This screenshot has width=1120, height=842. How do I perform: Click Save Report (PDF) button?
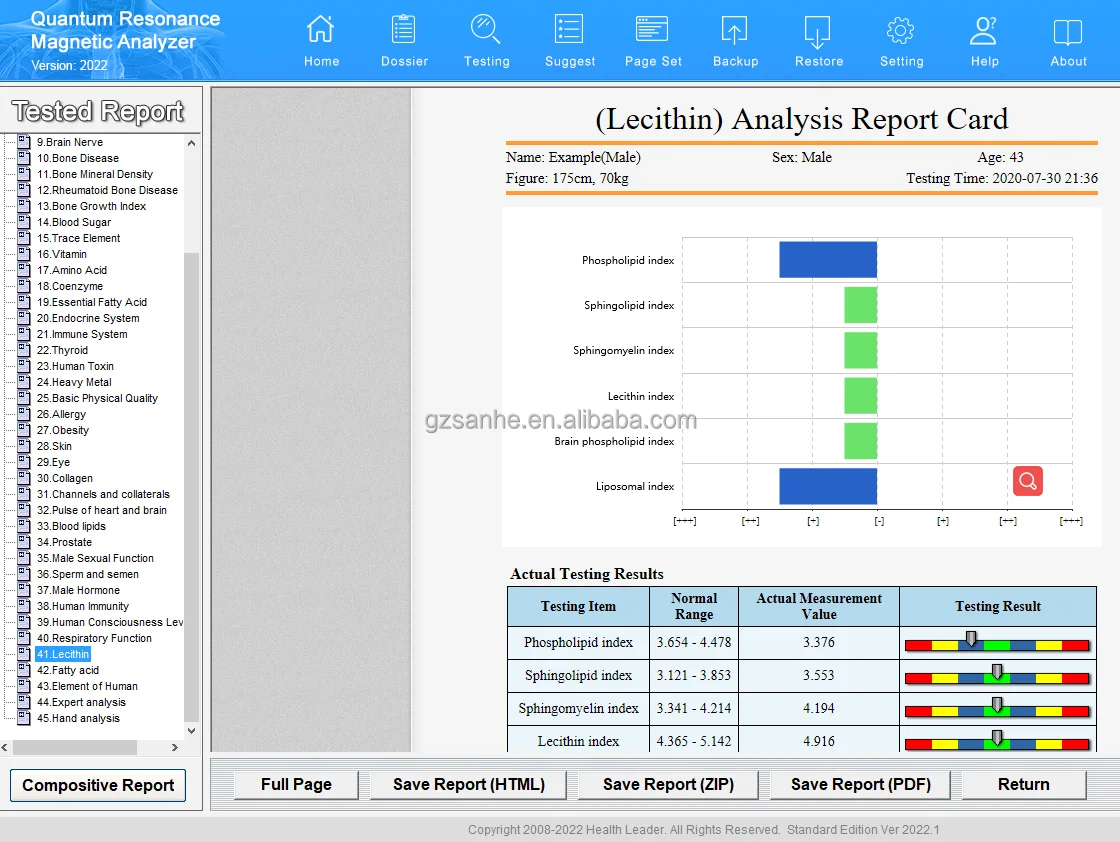[x=860, y=784]
